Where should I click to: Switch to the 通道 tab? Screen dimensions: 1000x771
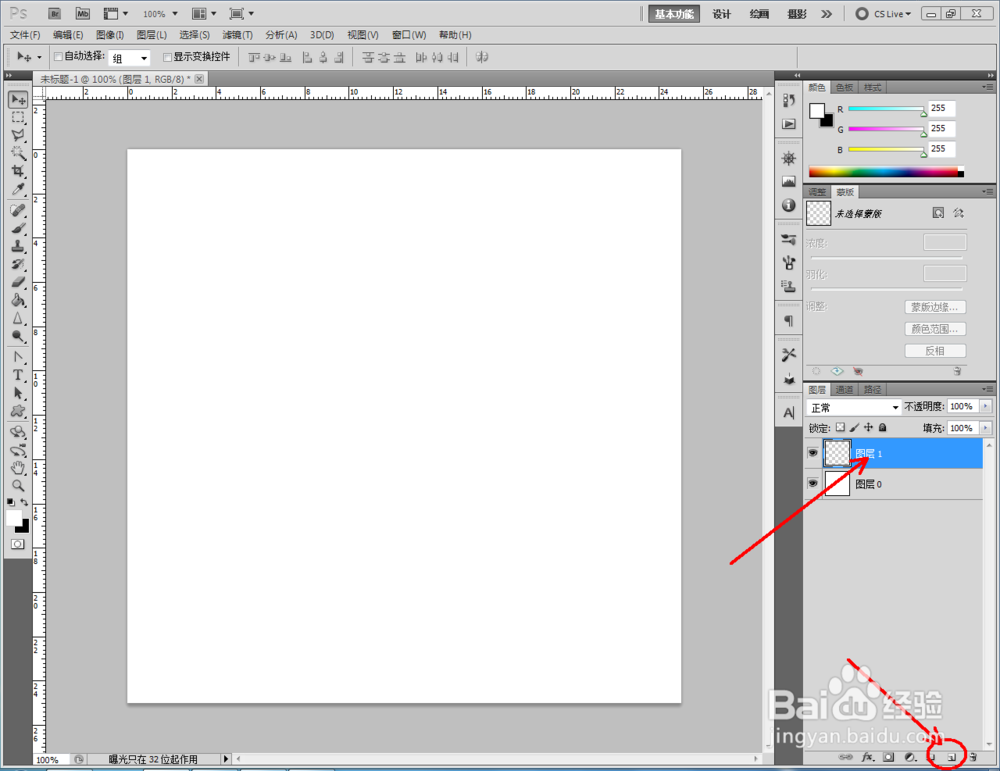tap(844, 390)
